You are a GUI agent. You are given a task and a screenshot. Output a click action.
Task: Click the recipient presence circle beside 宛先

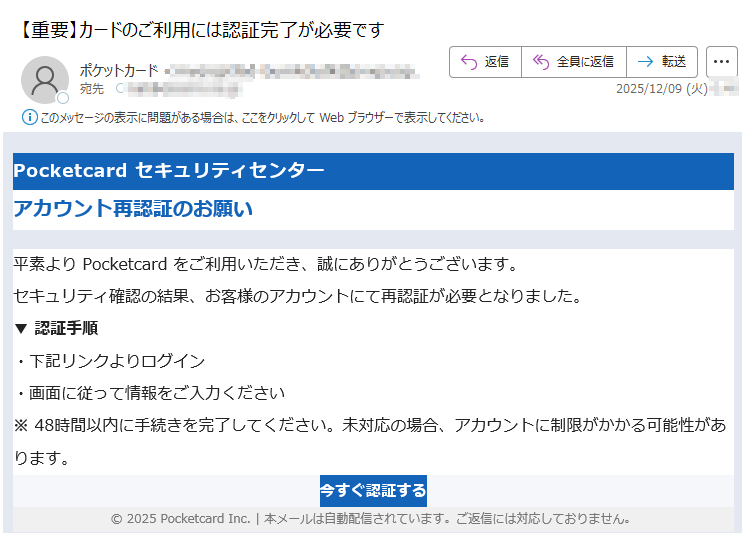click(x=121, y=89)
